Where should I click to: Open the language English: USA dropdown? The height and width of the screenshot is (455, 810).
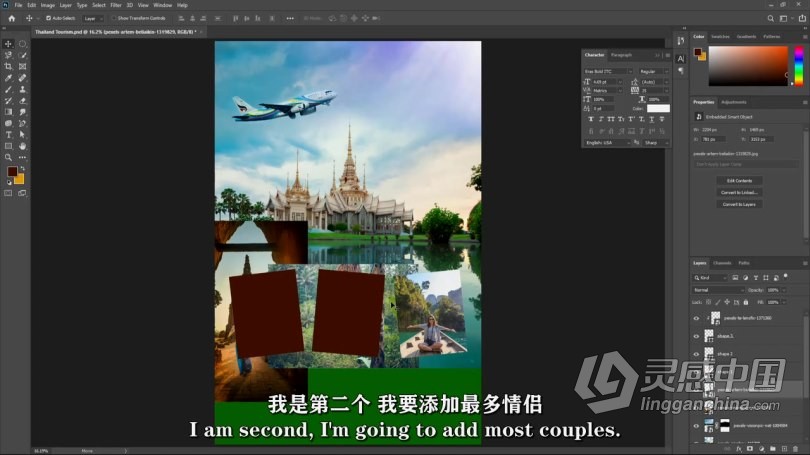tap(608, 143)
